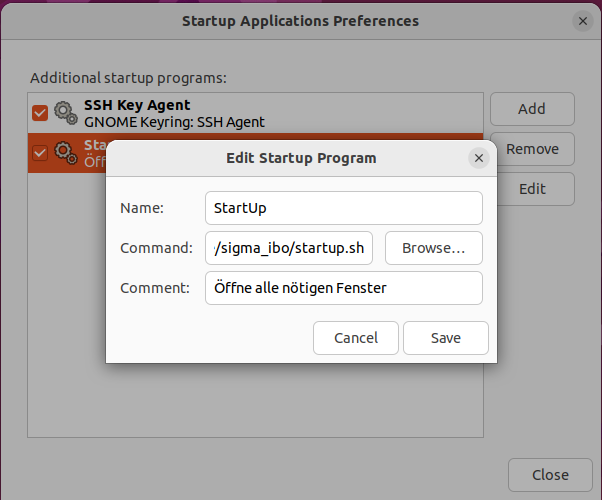
Task: Click into the Command input field
Action: pyautogui.click(x=288, y=248)
